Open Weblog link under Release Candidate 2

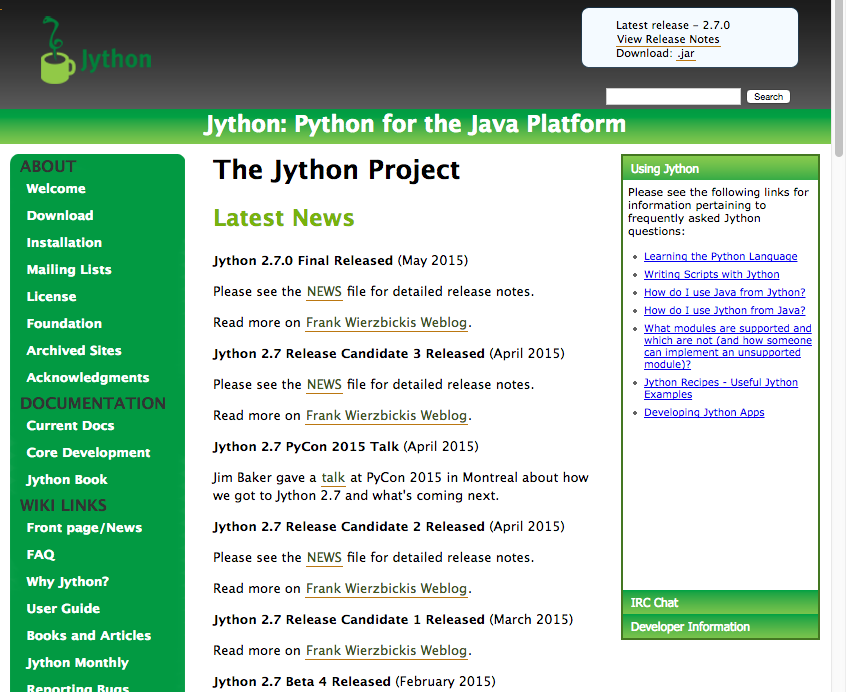point(386,588)
